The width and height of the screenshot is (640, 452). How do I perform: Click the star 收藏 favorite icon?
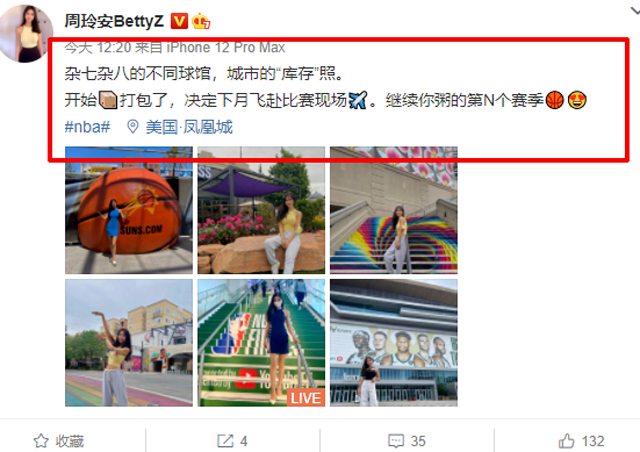click(41, 441)
